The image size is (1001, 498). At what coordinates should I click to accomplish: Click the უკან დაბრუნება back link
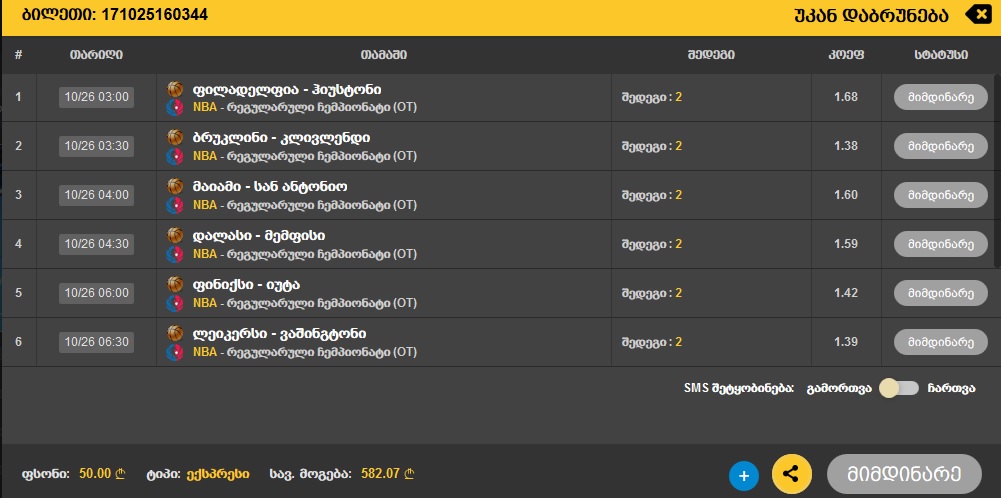pos(871,15)
